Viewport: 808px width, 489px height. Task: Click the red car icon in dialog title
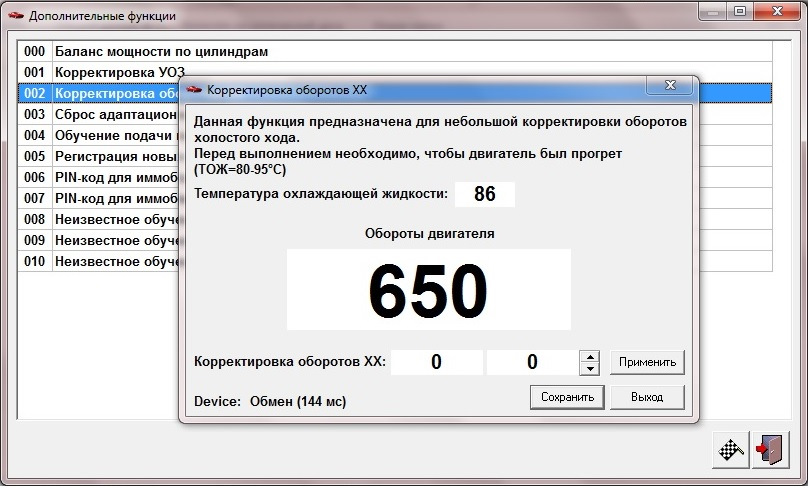click(194, 90)
